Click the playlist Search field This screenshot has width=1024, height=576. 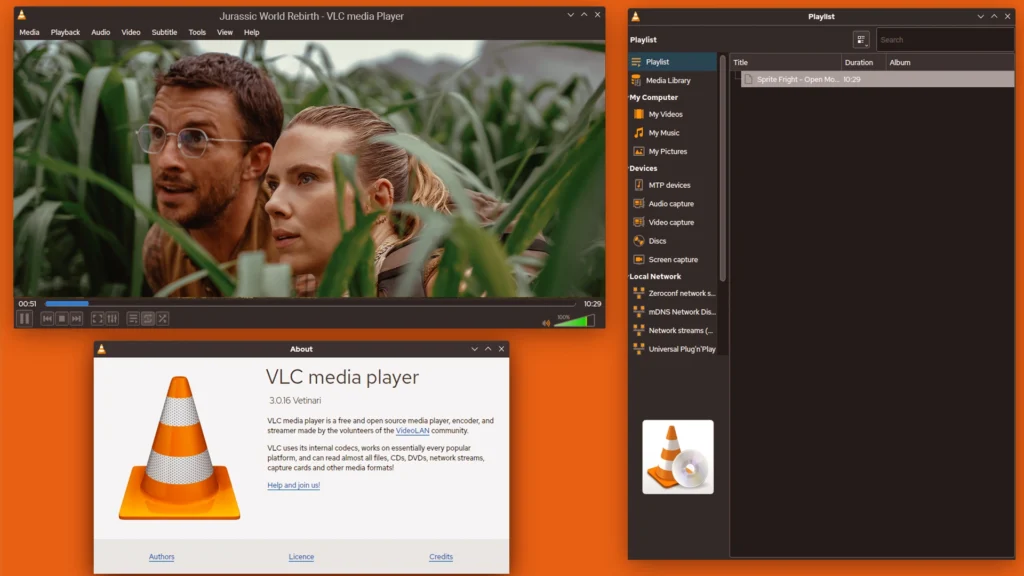[x=944, y=40]
